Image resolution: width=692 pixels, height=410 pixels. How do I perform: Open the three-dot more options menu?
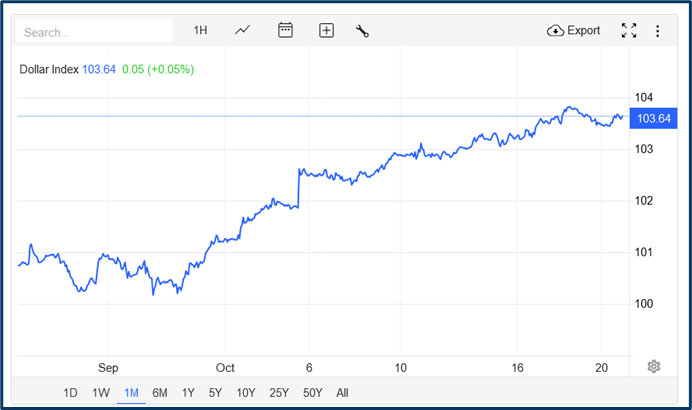(658, 31)
